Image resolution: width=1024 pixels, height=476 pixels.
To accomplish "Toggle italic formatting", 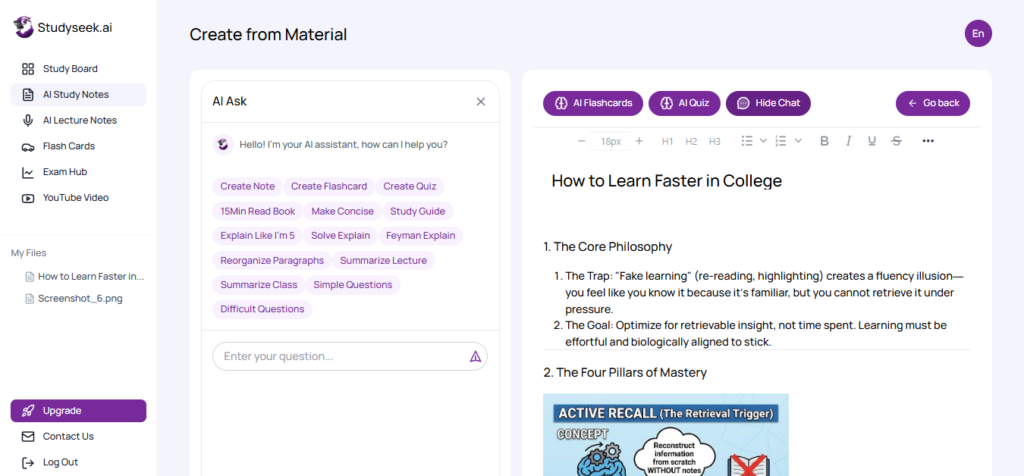I will coord(848,141).
